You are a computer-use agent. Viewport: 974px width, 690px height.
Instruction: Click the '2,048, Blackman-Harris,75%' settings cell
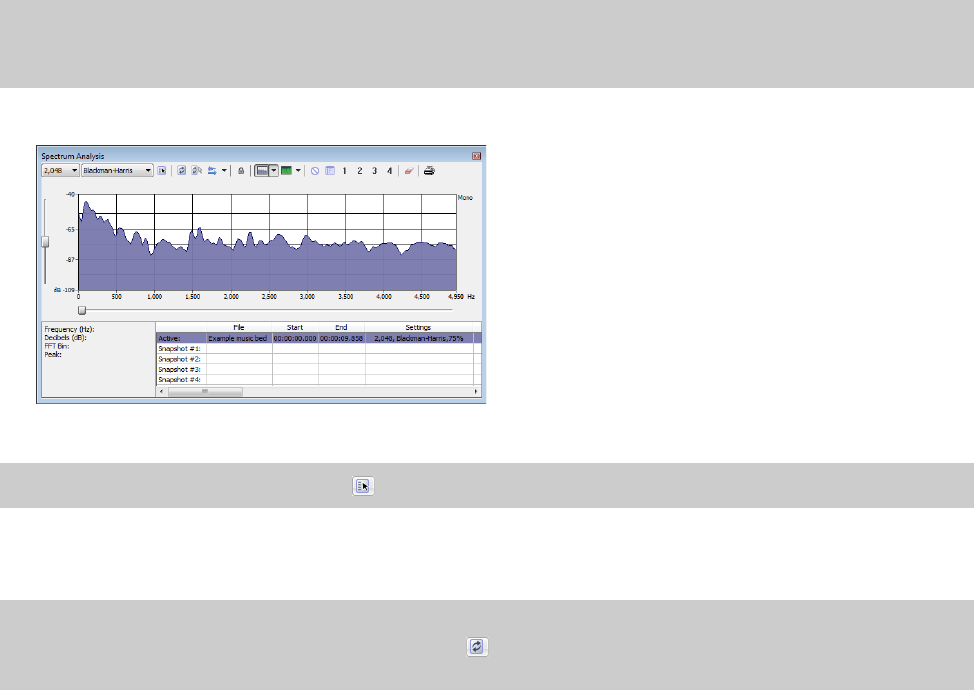pyautogui.click(x=419, y=338)
